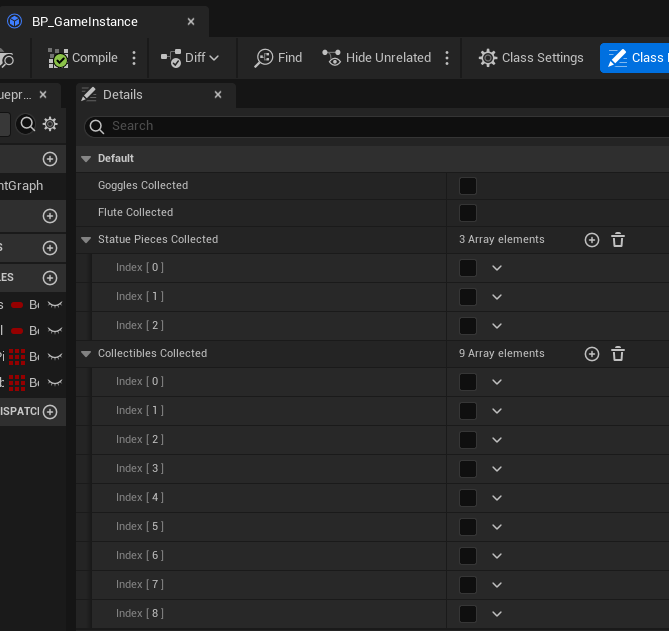Empty the Collectibles Collected array
Image resolution: width=669 pixels, height=631 pixels.
(x=618, y=354)
